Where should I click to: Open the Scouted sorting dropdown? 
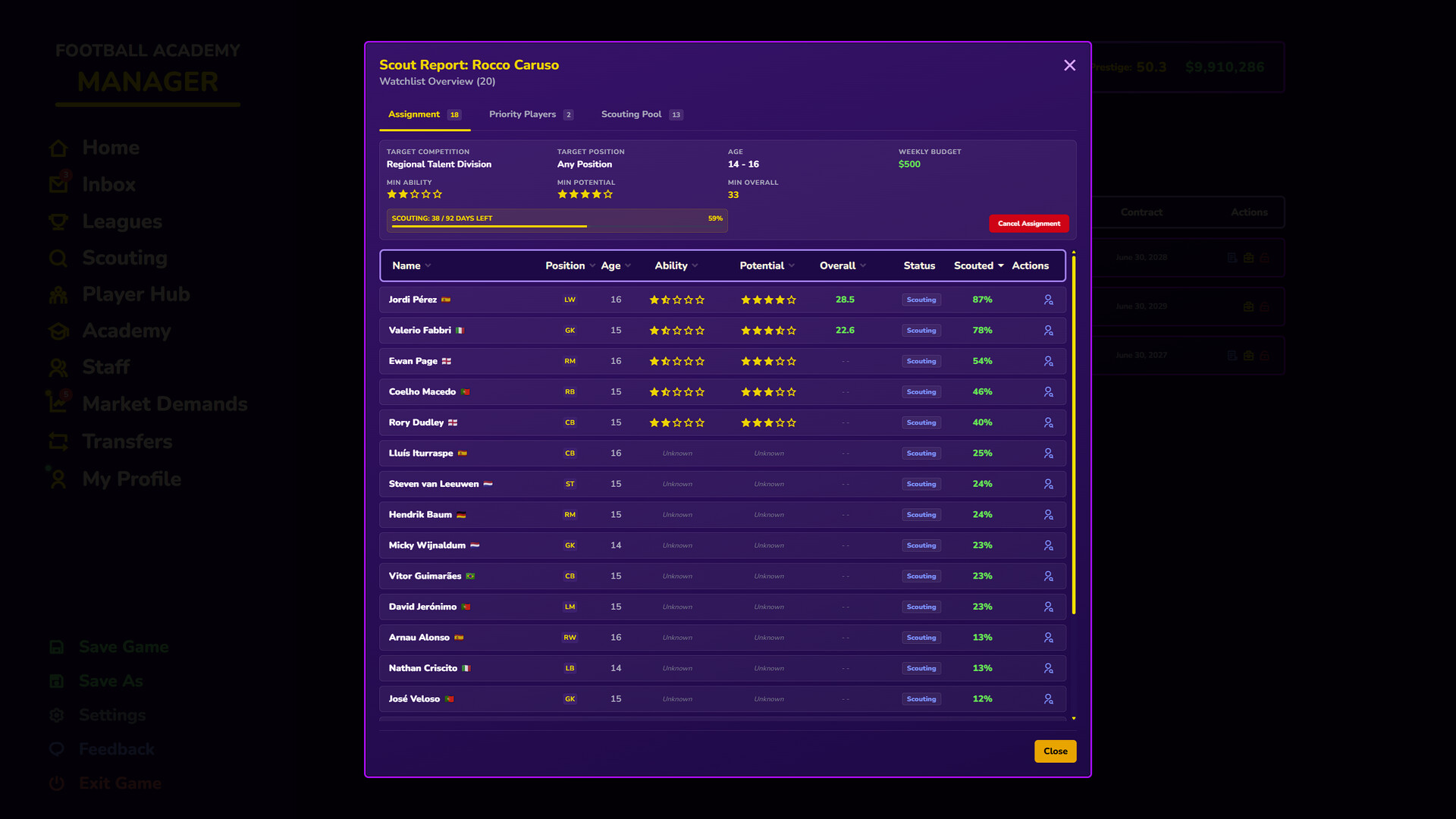977,265
